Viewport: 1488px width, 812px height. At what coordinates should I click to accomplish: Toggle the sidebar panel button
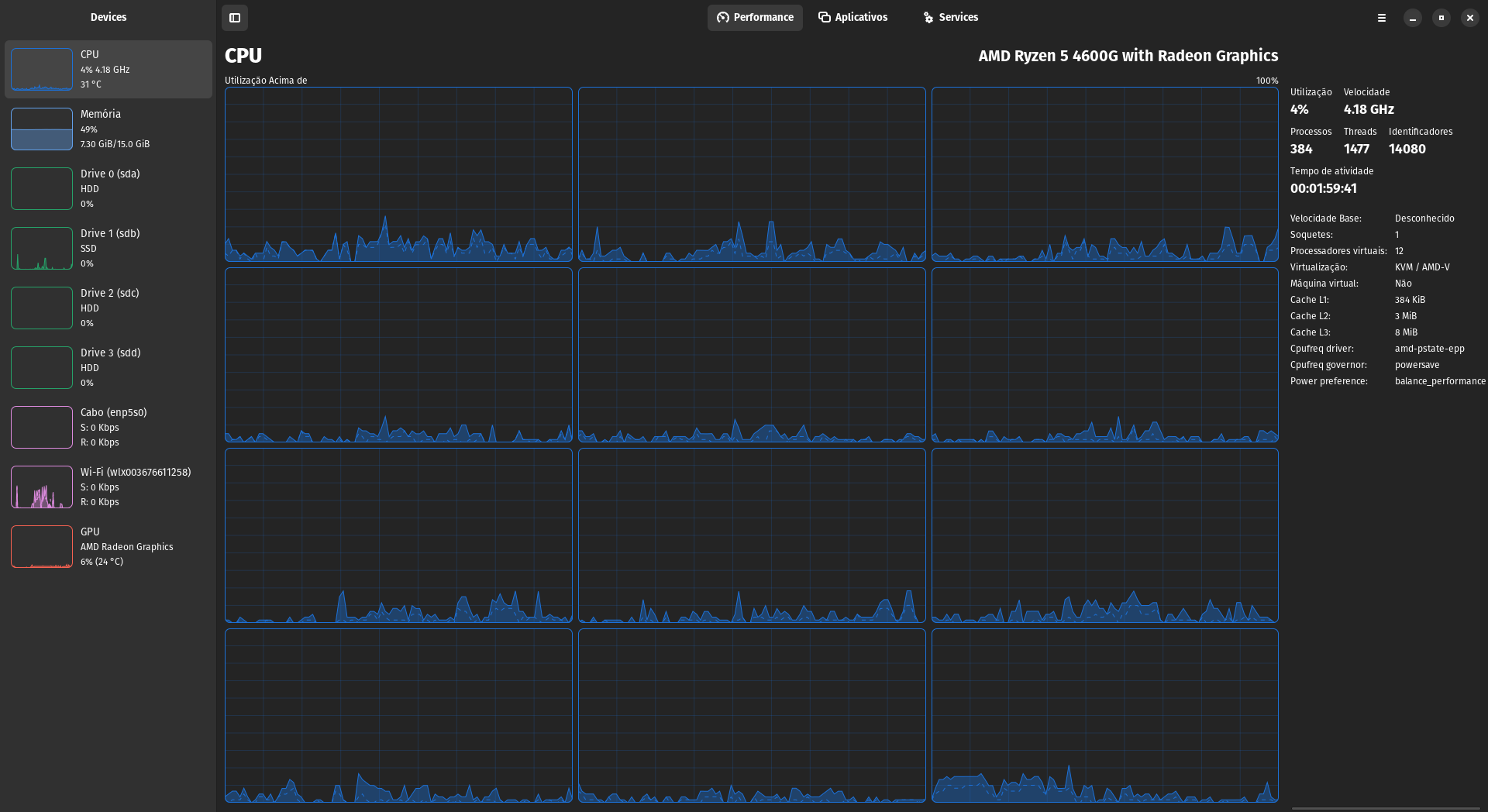(235, 18)
